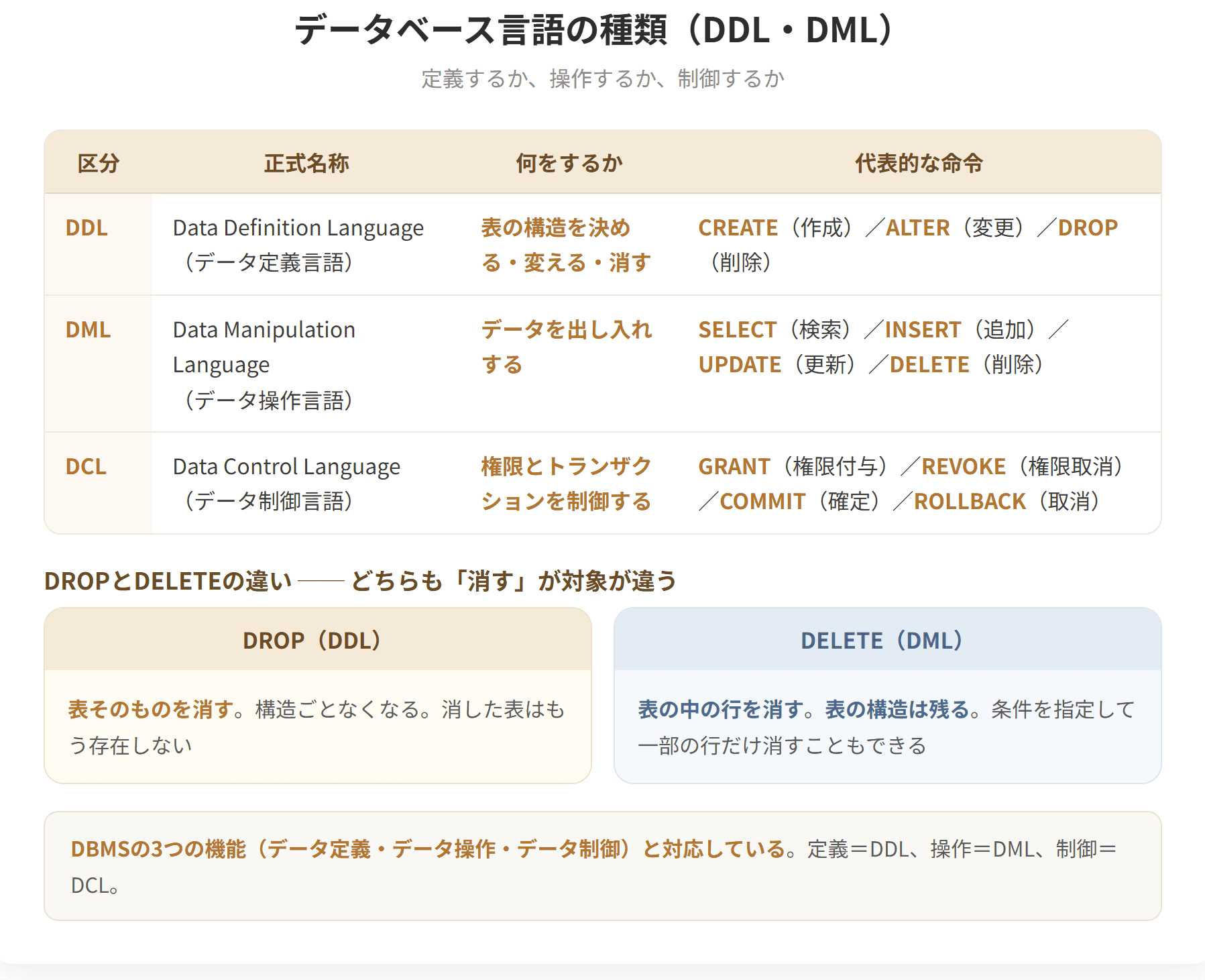Image resolution: width=1205 pixels, height=980 pixels.
Task: Click the ROLLBACK command keyword
Action: pos(970,502)
